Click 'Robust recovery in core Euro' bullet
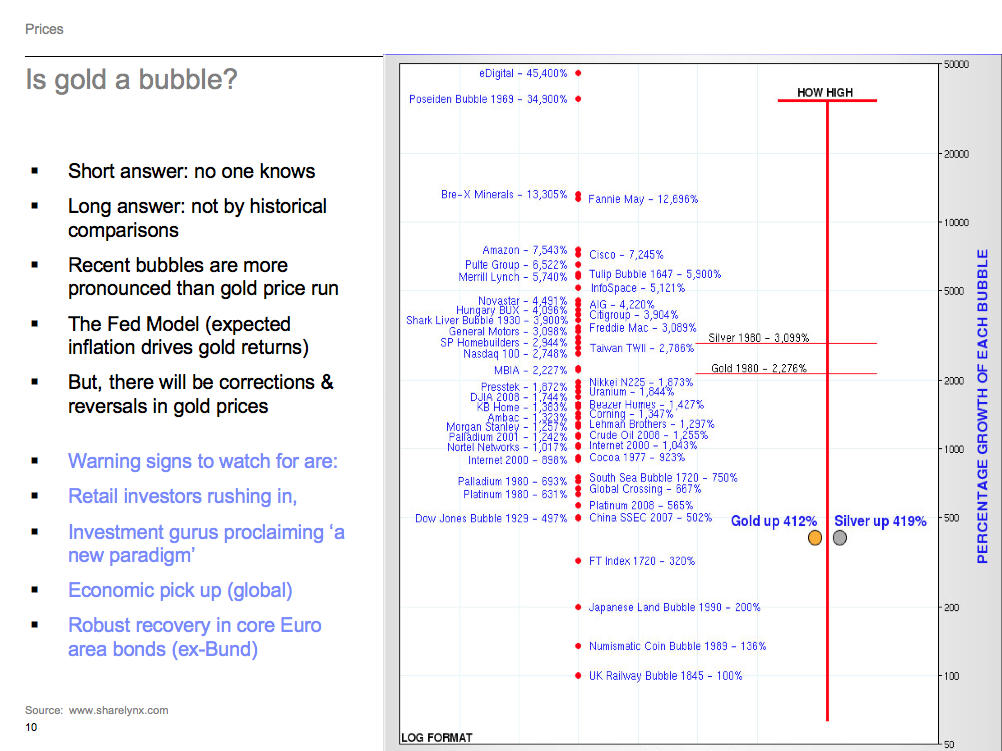 coord(194,637)
